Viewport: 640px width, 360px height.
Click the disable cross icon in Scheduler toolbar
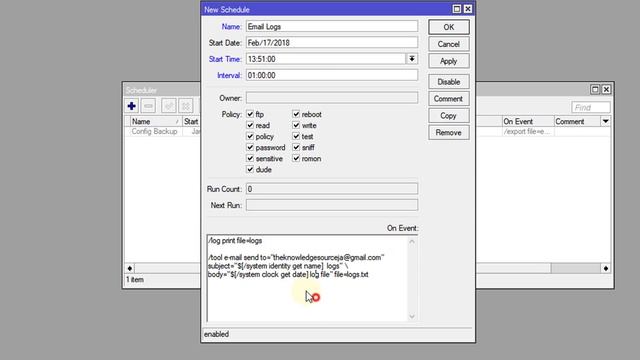186,106
